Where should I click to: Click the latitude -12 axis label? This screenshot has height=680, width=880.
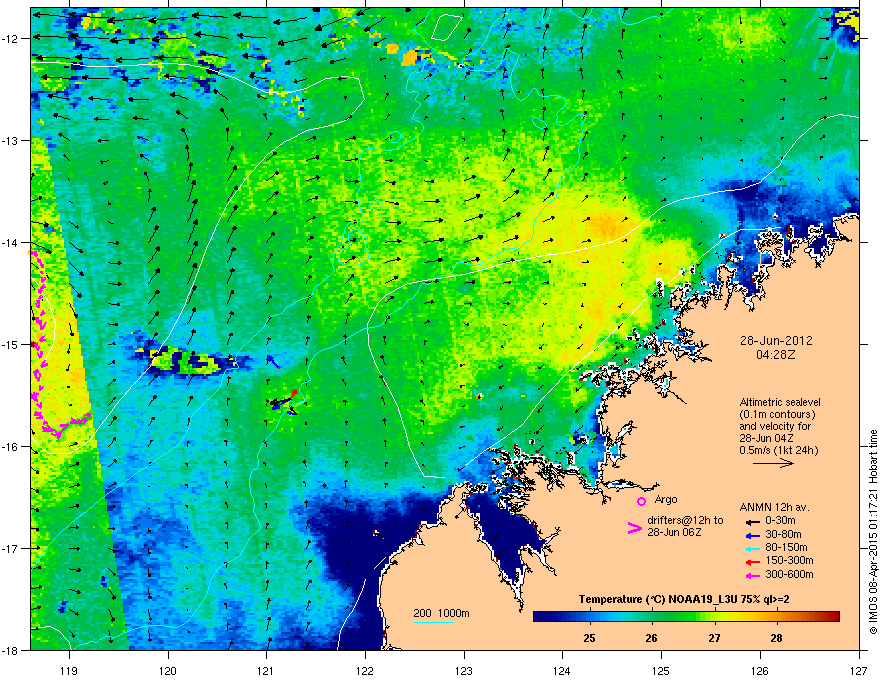pos(11,38)
